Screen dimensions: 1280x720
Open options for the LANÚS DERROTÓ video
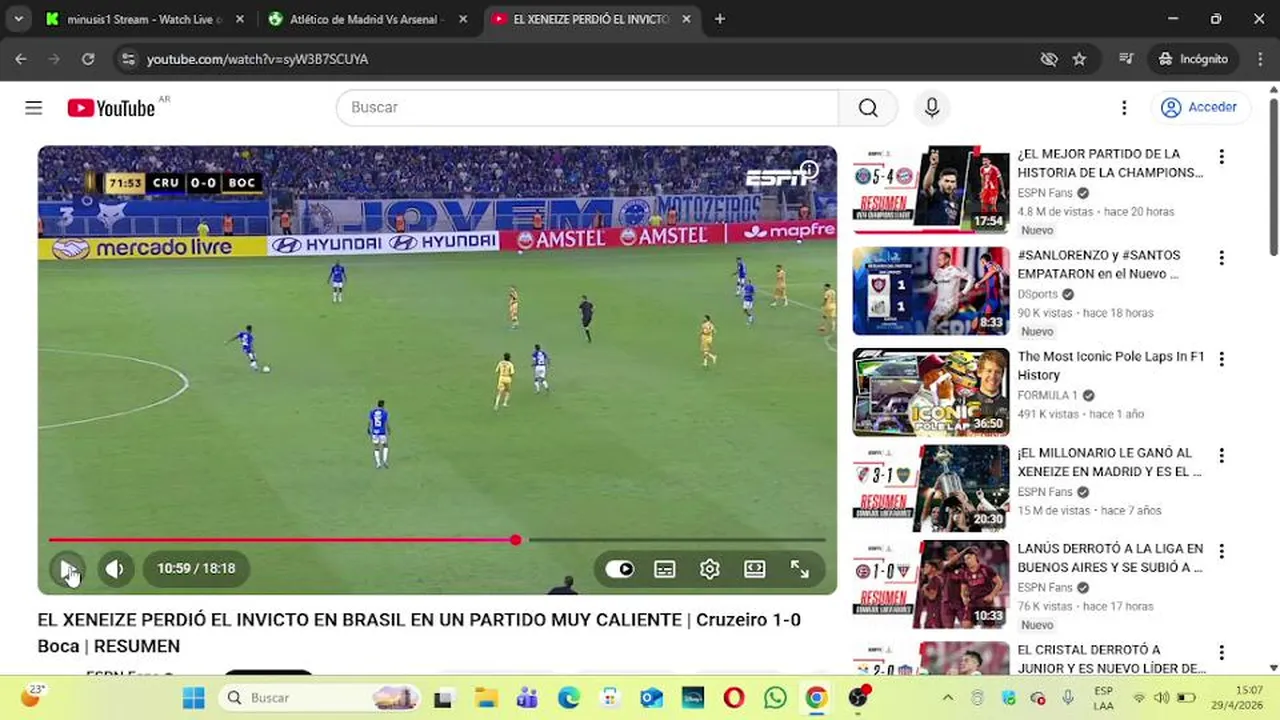[1221, 552]
